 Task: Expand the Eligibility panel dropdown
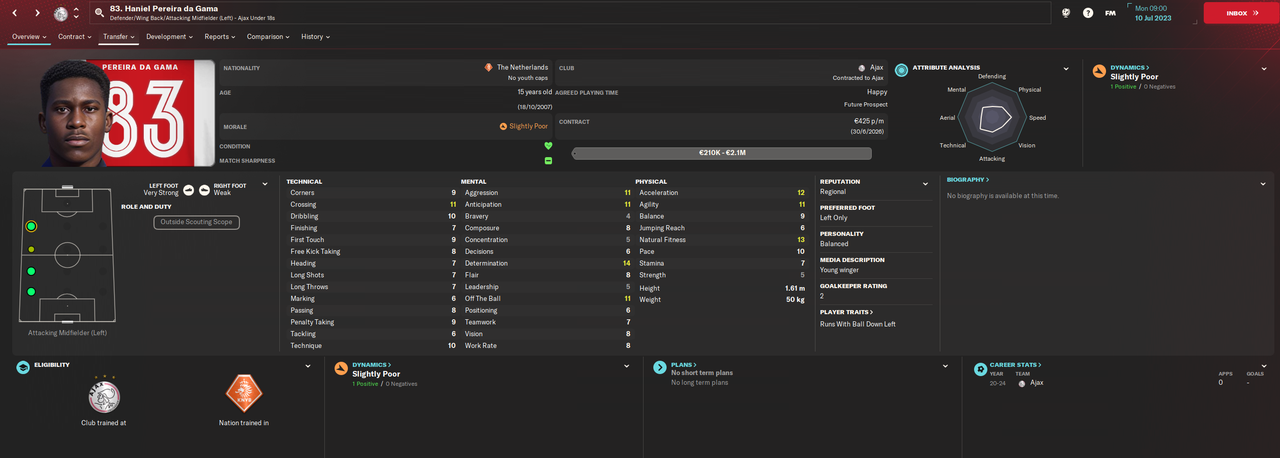coord(307,366)
